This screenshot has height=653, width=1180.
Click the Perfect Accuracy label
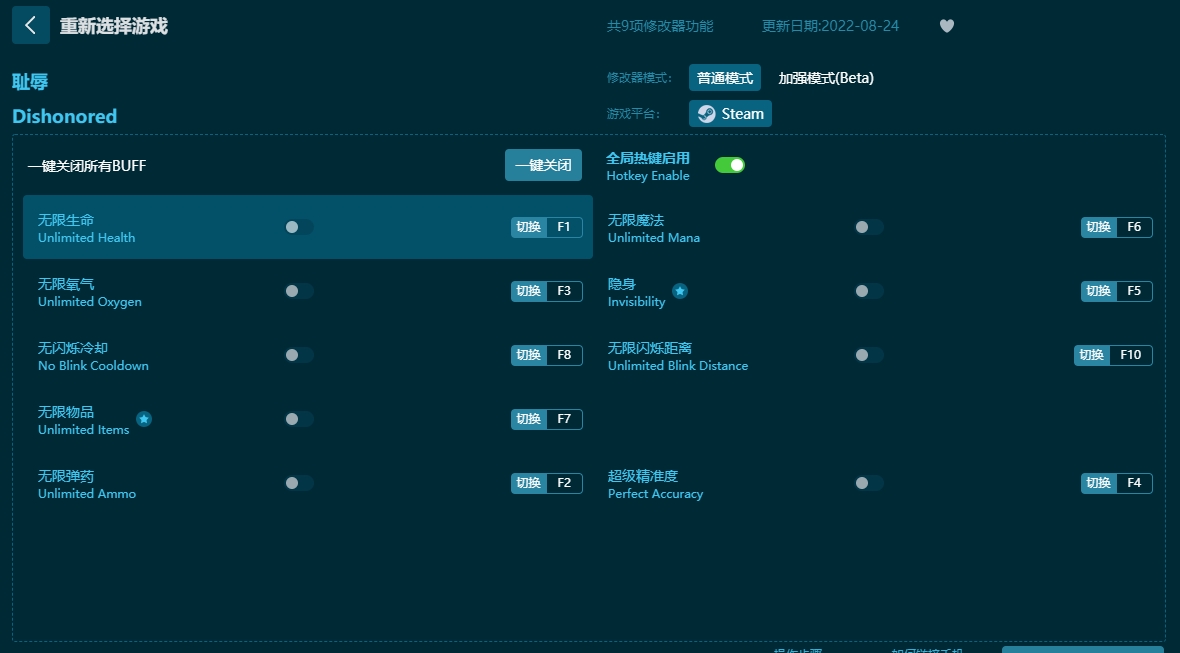pos(655,494)
